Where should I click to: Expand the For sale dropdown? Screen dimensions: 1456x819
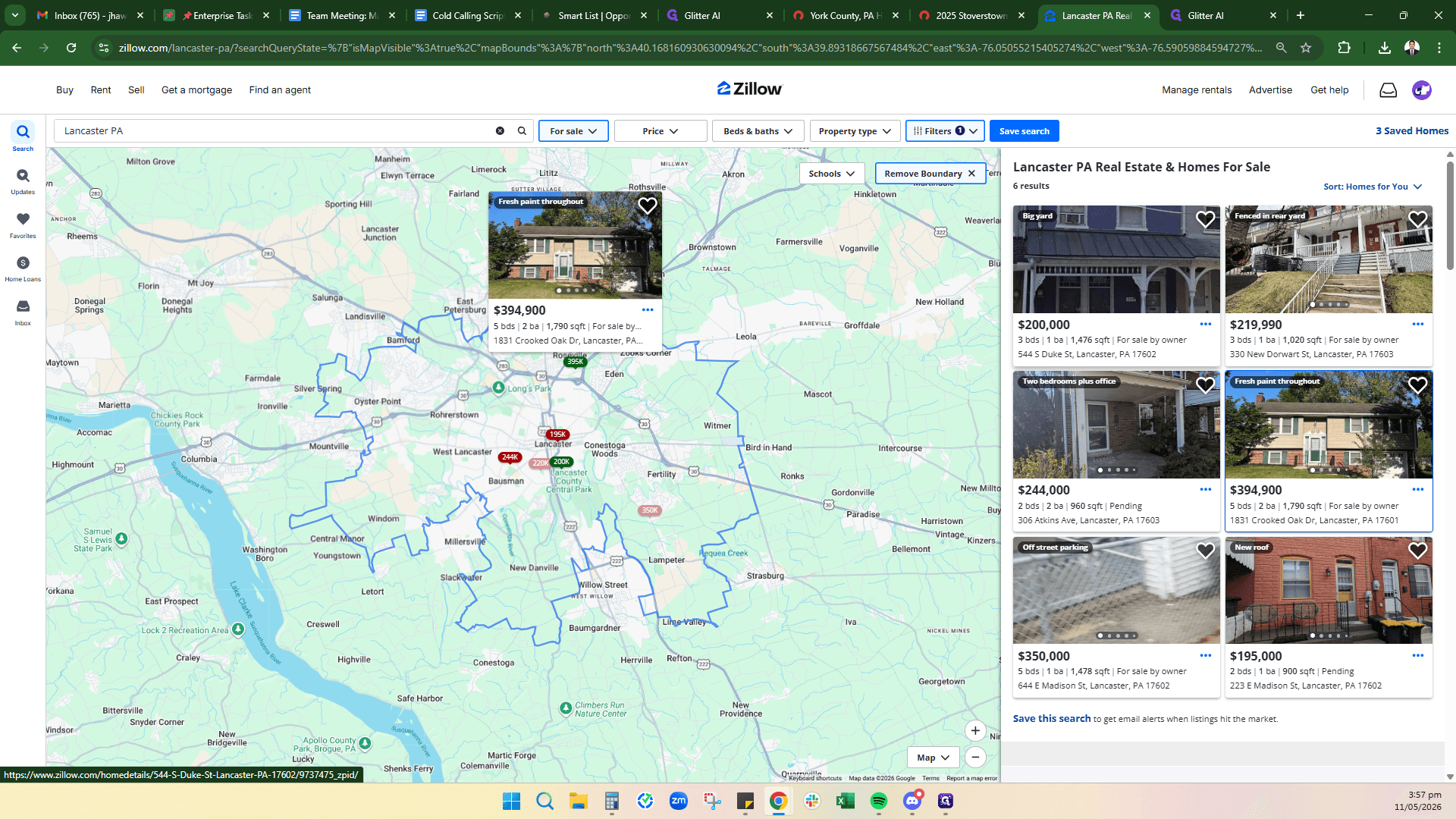(x=573, y=131)
